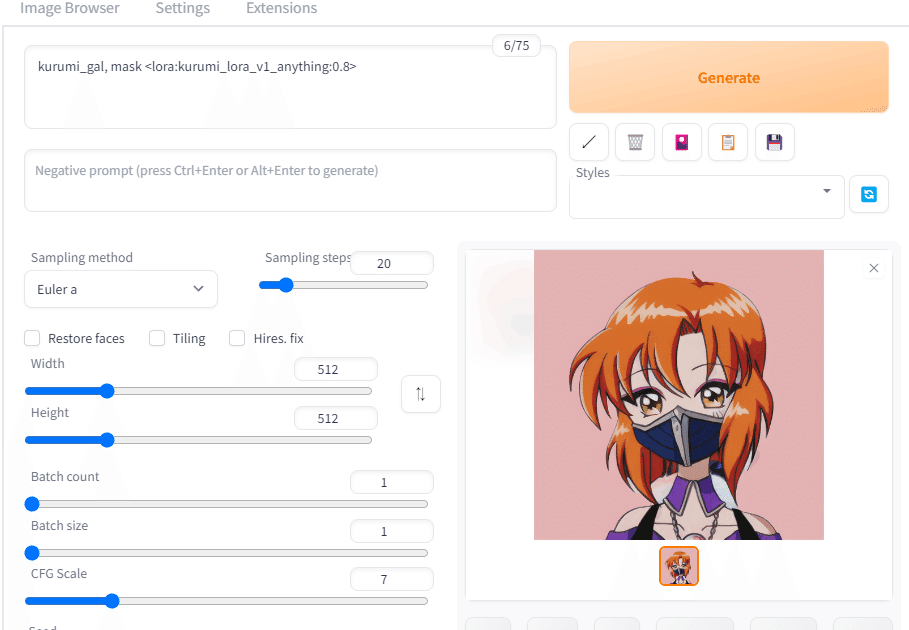Select the CFG Scale number field
Screen dimensions: 909x630
(392, 579)
